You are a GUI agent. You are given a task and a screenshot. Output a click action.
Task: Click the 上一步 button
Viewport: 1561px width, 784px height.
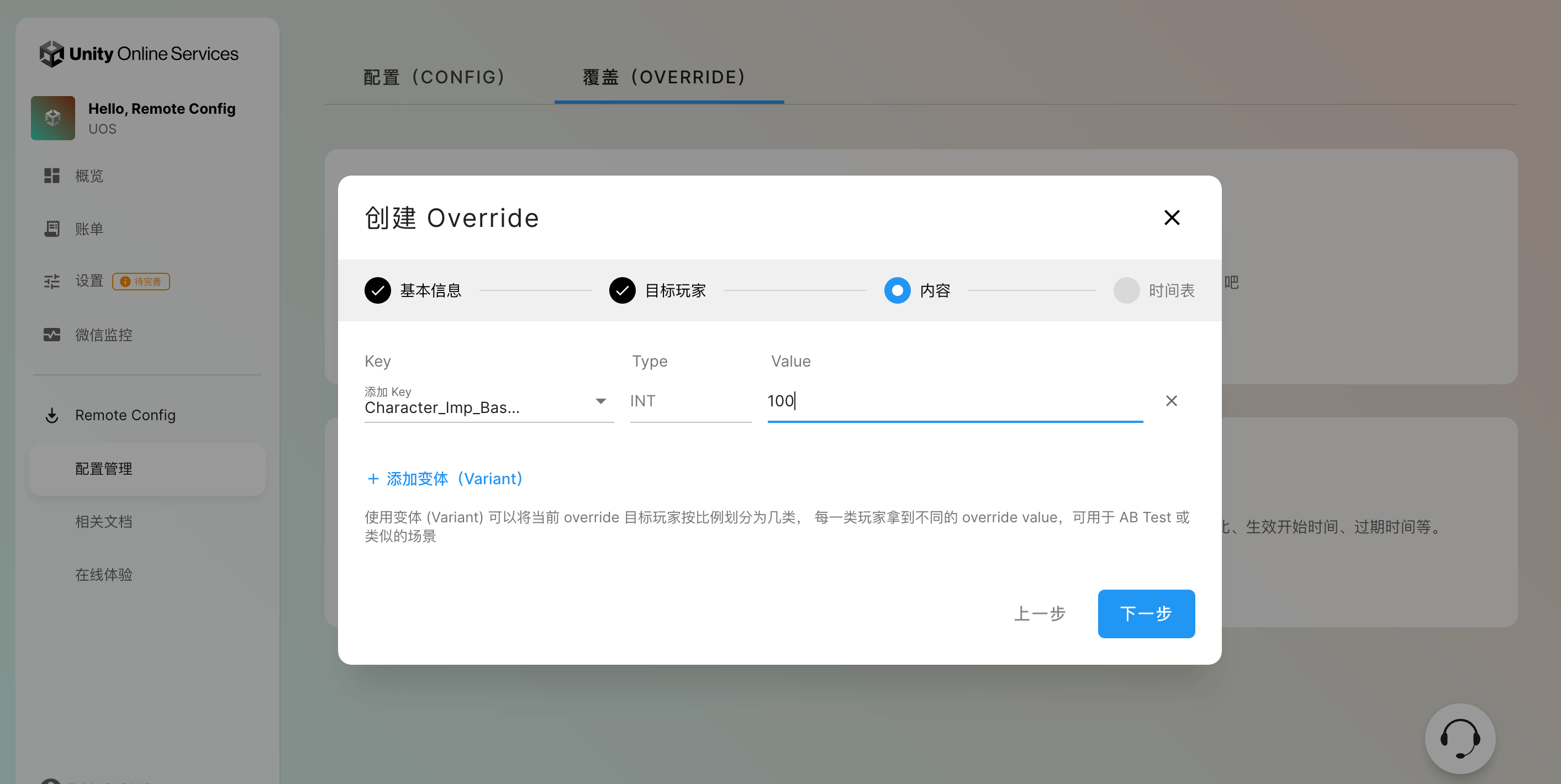pyautogui.click(x=1039, y=613)
